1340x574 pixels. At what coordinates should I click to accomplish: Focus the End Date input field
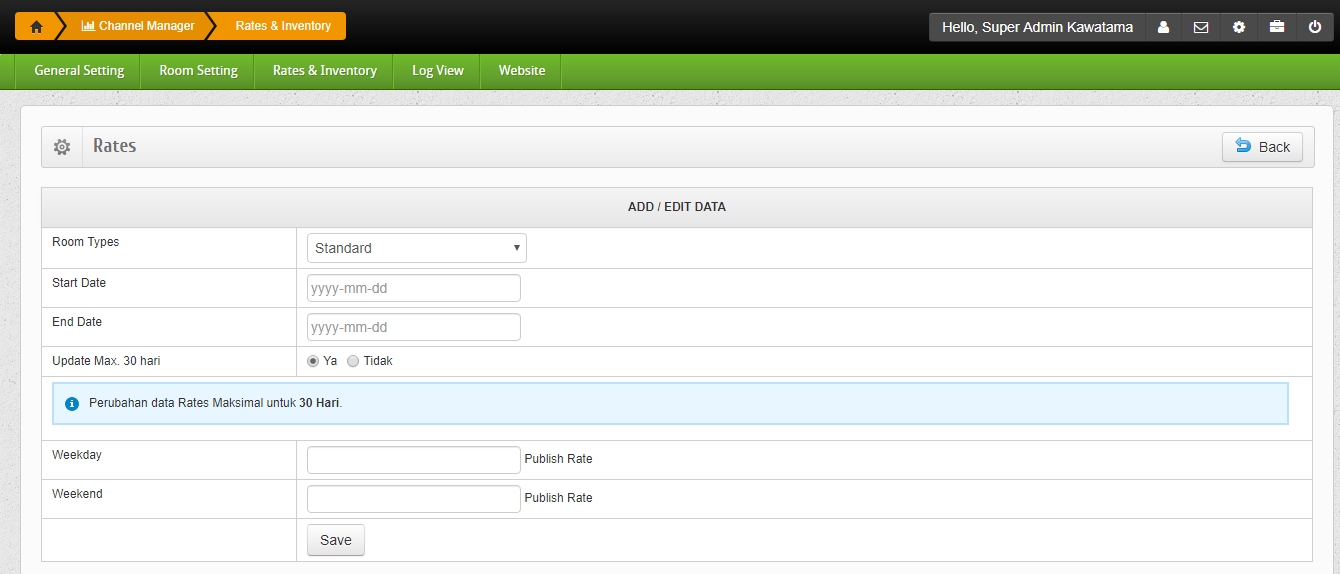(413, 327)
